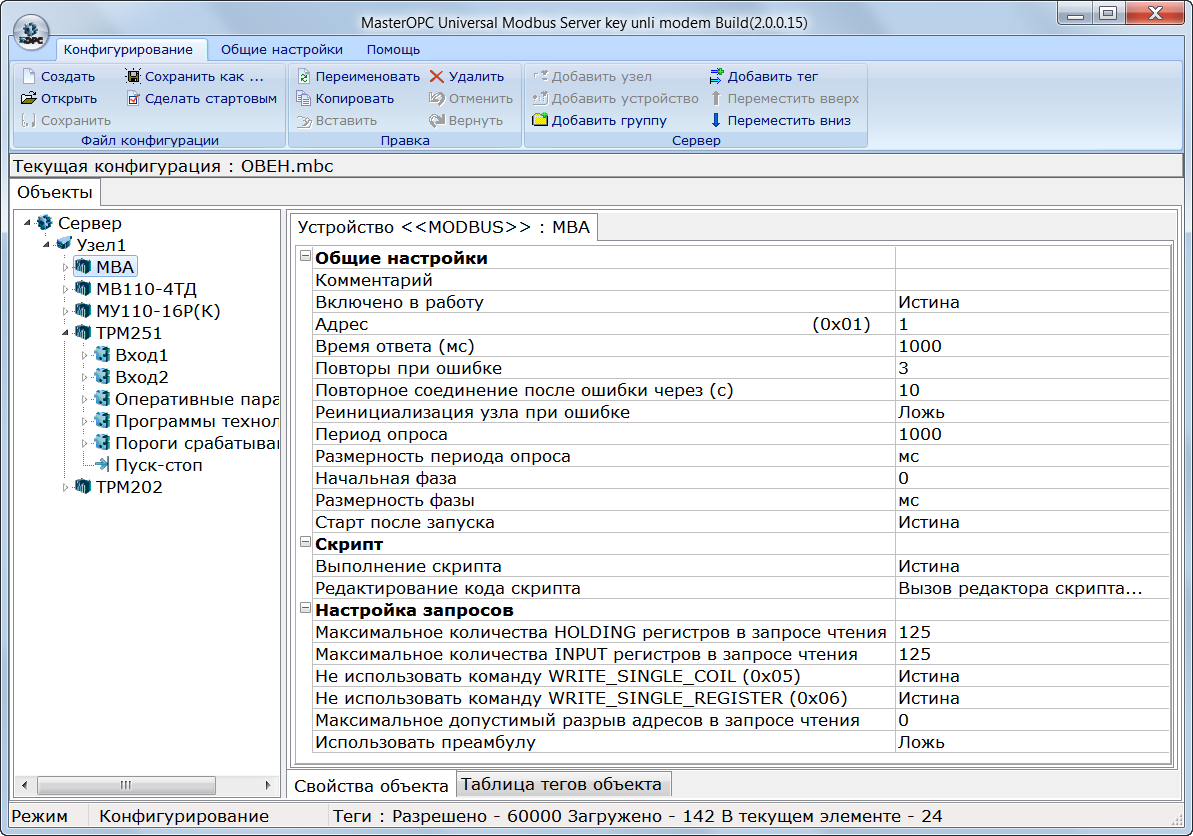Click the Вход2 group icon
The height and width of the screenshot is (836, 1193).
(x=102, y=377)
